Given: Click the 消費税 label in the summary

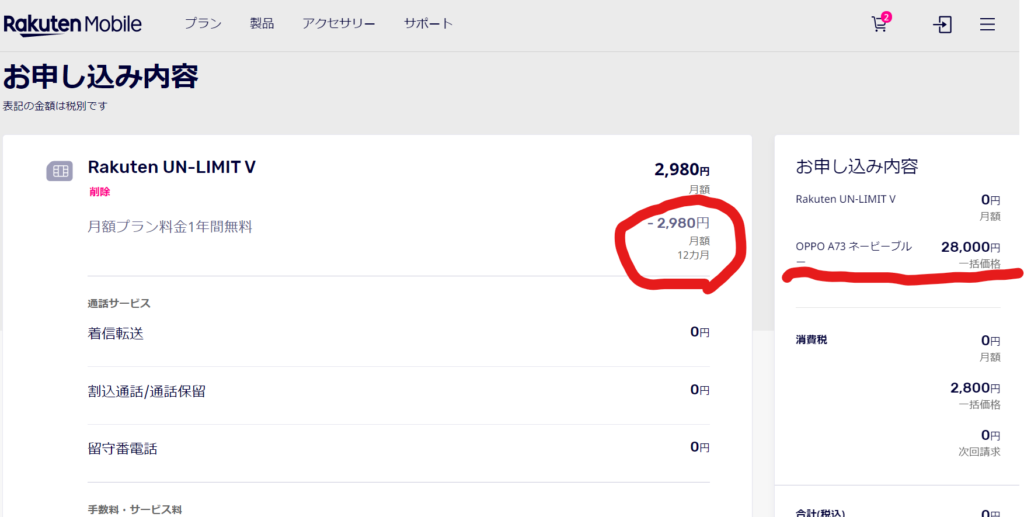Looking at the screenshot, I should (811, 340).
